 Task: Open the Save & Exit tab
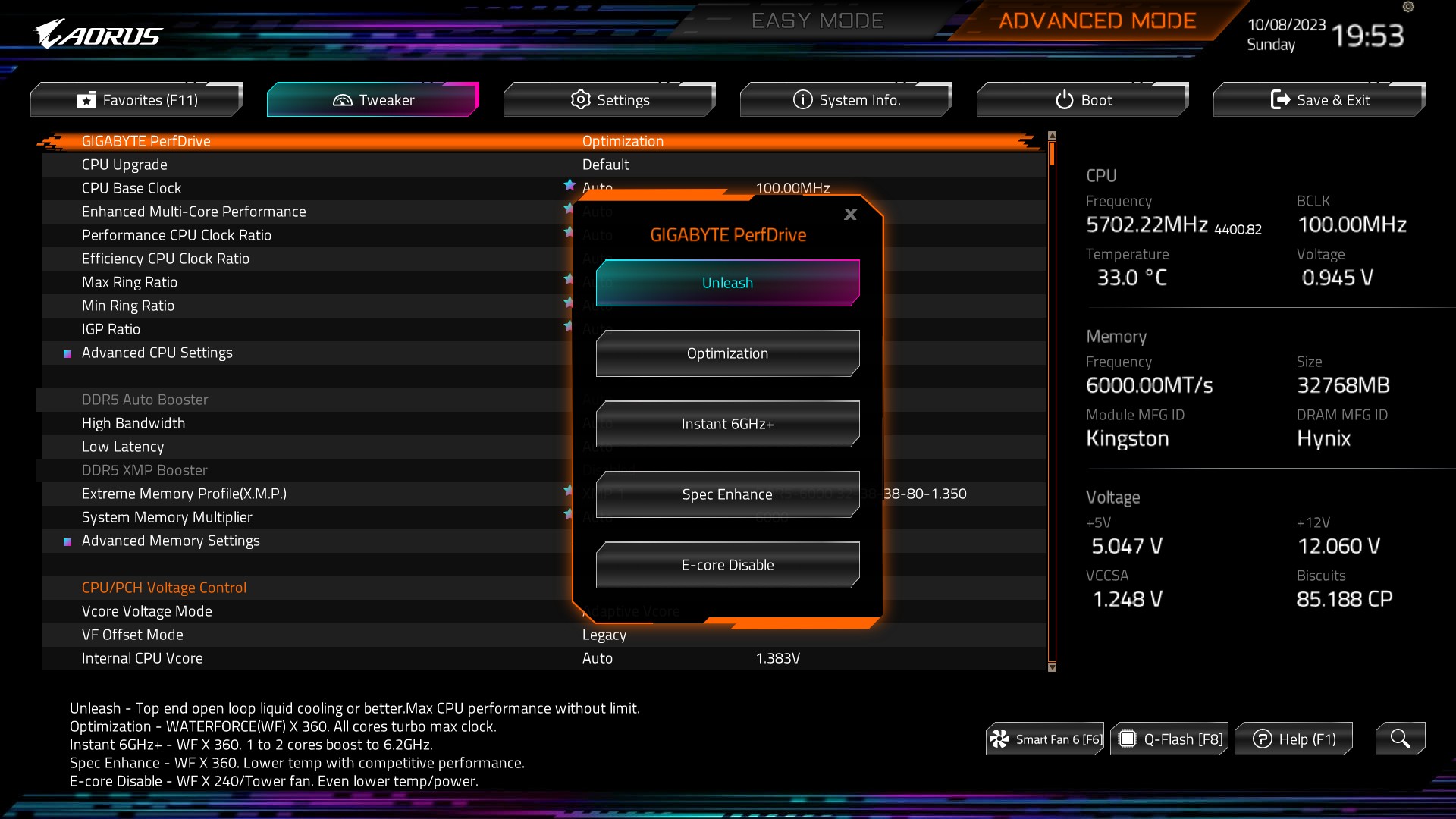tap(1319, 100)
